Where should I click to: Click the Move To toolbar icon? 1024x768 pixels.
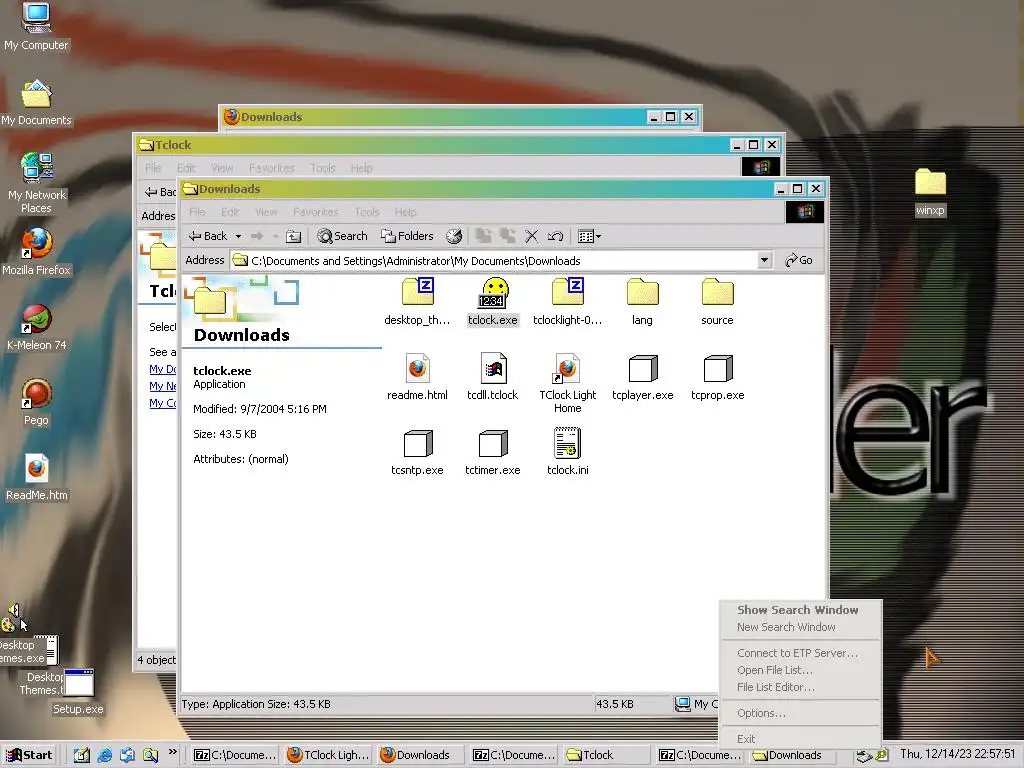[484, 236]
